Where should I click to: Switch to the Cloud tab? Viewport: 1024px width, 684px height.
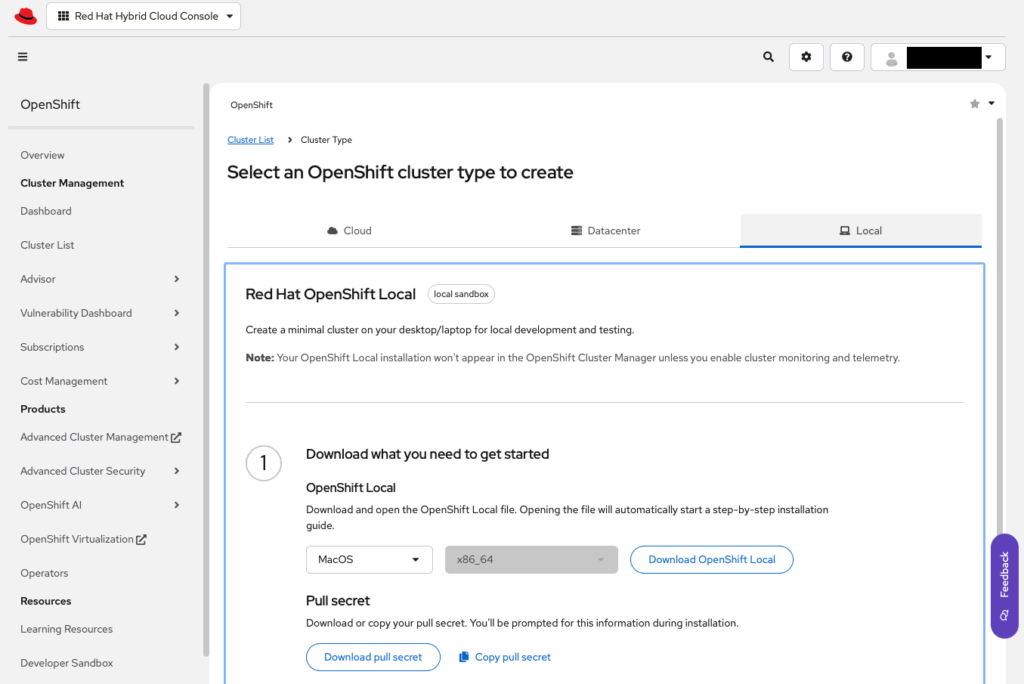point(349,231)
